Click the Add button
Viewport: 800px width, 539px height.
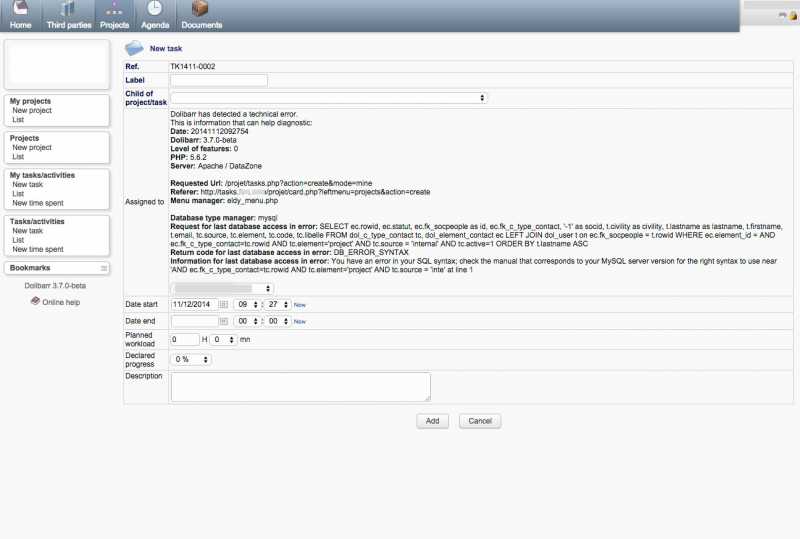(432, 422)
